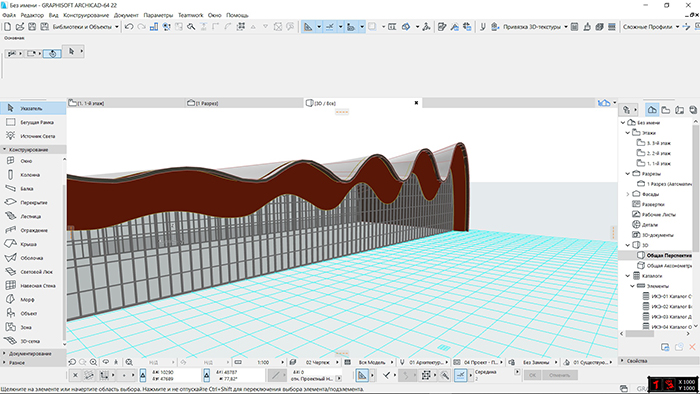Open the Конструирование menu
Viewport: 700px width, 394px height.
click(x=86, y=15)
